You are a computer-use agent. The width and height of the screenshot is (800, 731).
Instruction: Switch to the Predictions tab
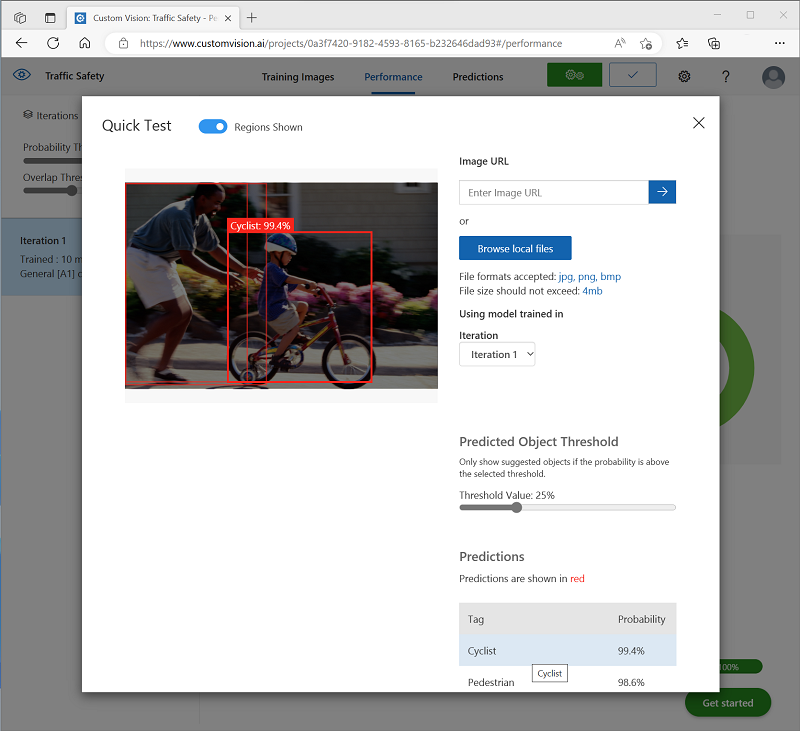478,77
